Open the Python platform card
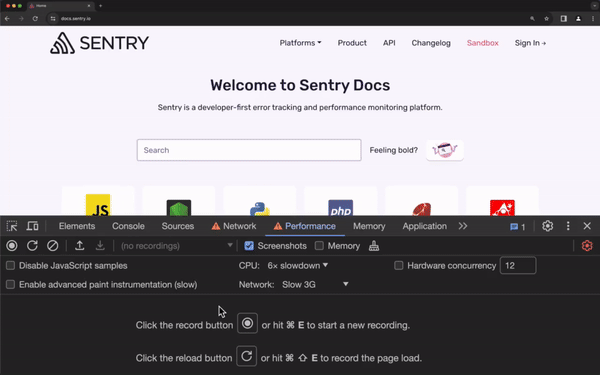 click(x=260, y=201)
